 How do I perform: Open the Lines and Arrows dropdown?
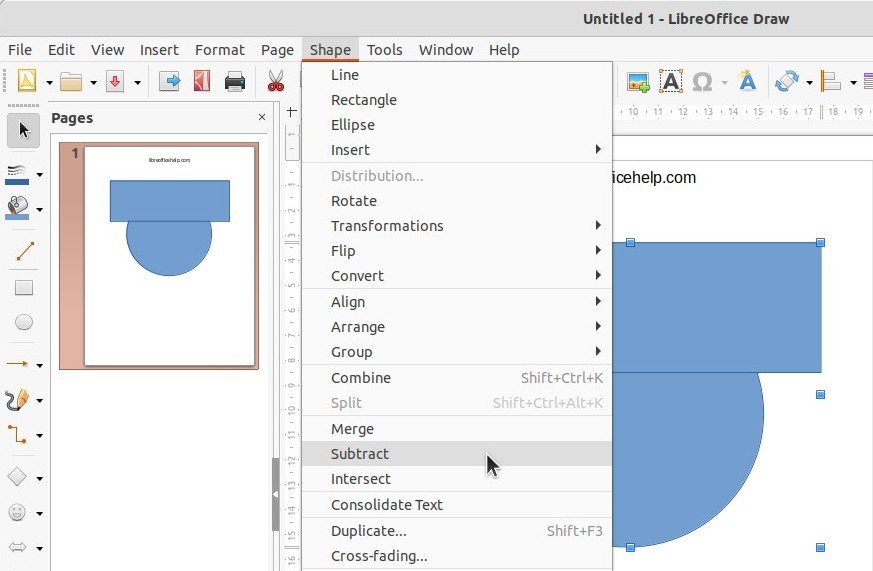coord(40,366)
